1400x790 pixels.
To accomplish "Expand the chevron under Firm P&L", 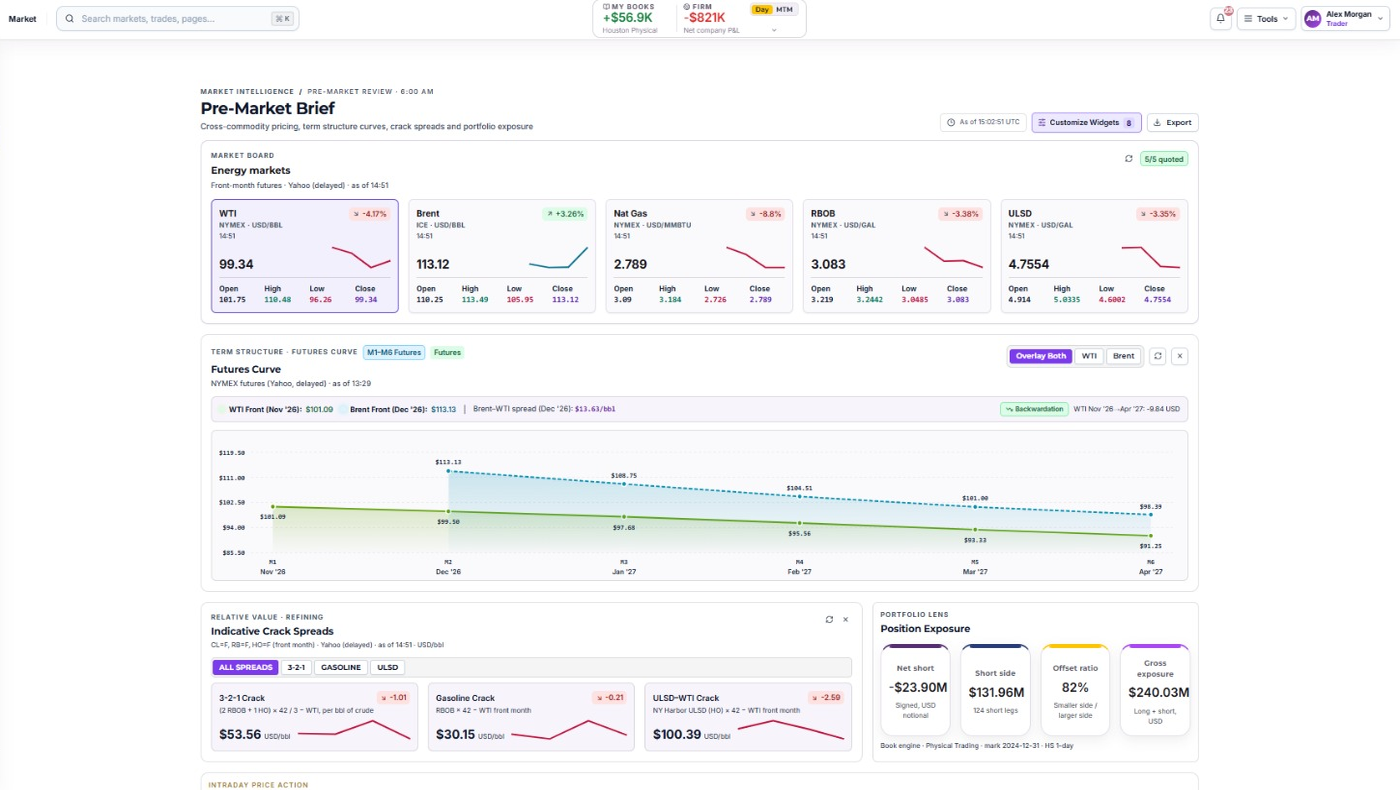I will click(x=774, y=31).
